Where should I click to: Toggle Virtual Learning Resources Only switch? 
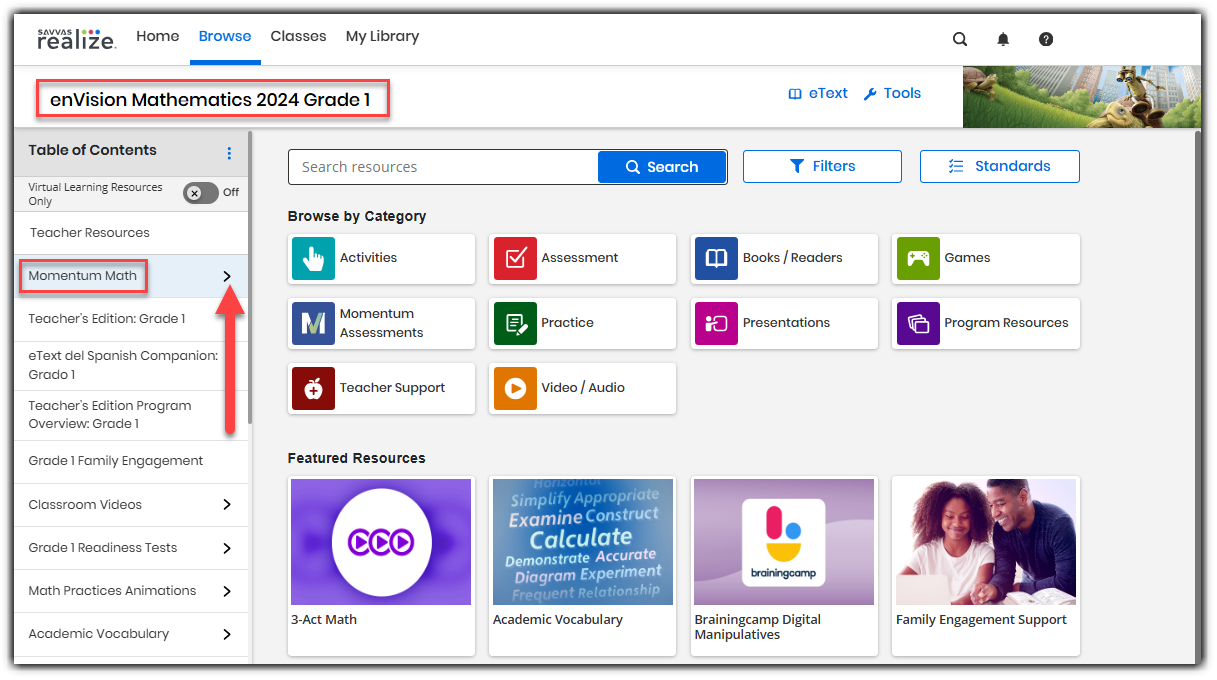pos(201,193)
